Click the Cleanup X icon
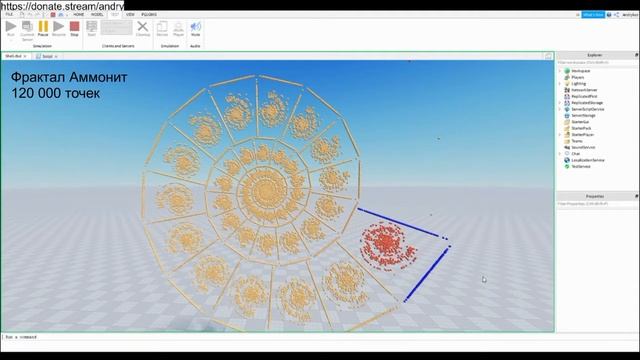Viewport: 640px width, 360px height. [x=142, y=29]
